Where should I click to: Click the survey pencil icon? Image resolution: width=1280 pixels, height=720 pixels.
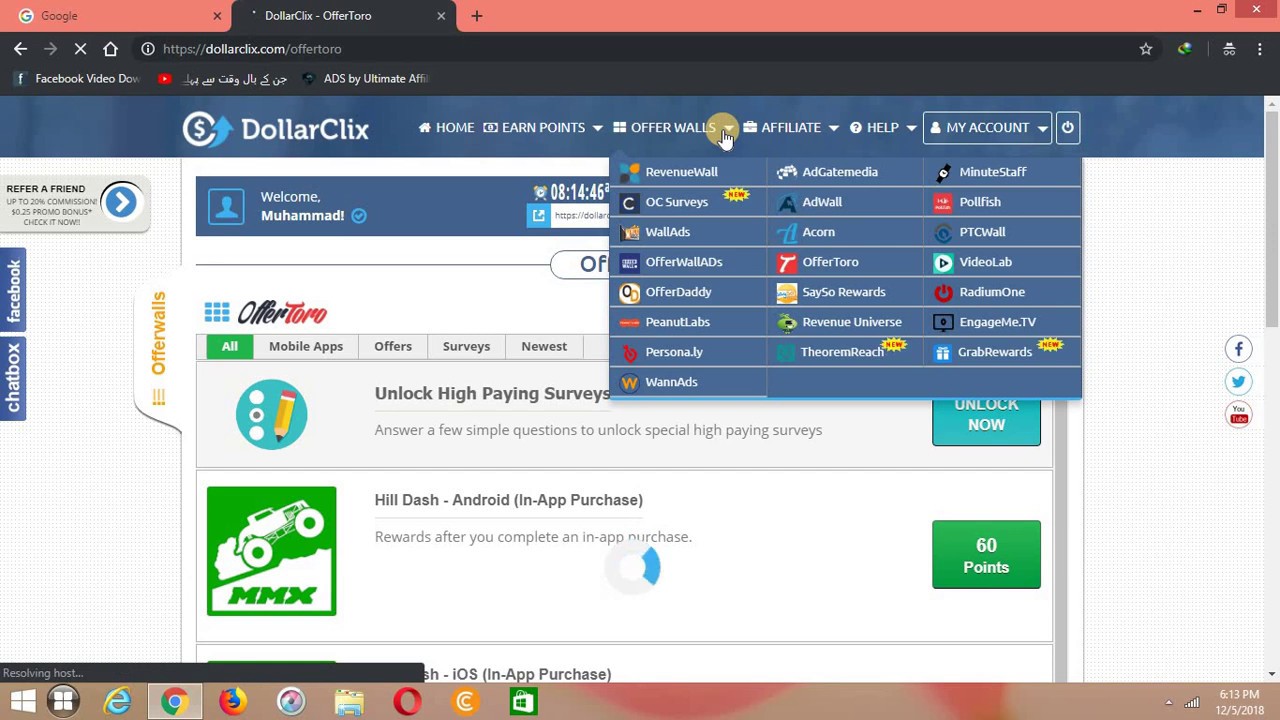[272, 414]
